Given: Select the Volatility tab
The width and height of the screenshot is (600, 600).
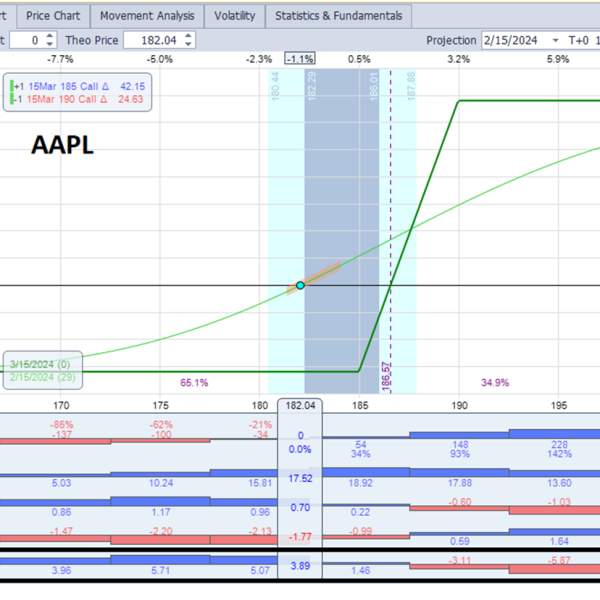Looking at the screenshot, I should [235, 16].
